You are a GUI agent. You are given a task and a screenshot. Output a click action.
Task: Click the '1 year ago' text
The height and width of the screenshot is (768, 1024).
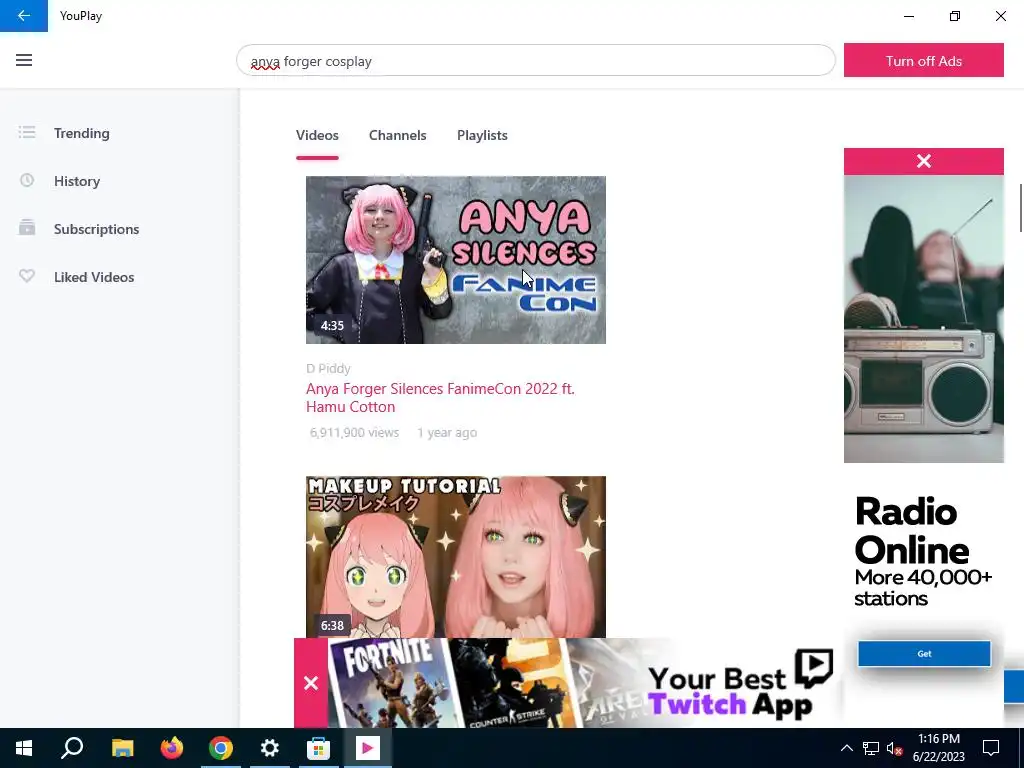coord(447,432)
